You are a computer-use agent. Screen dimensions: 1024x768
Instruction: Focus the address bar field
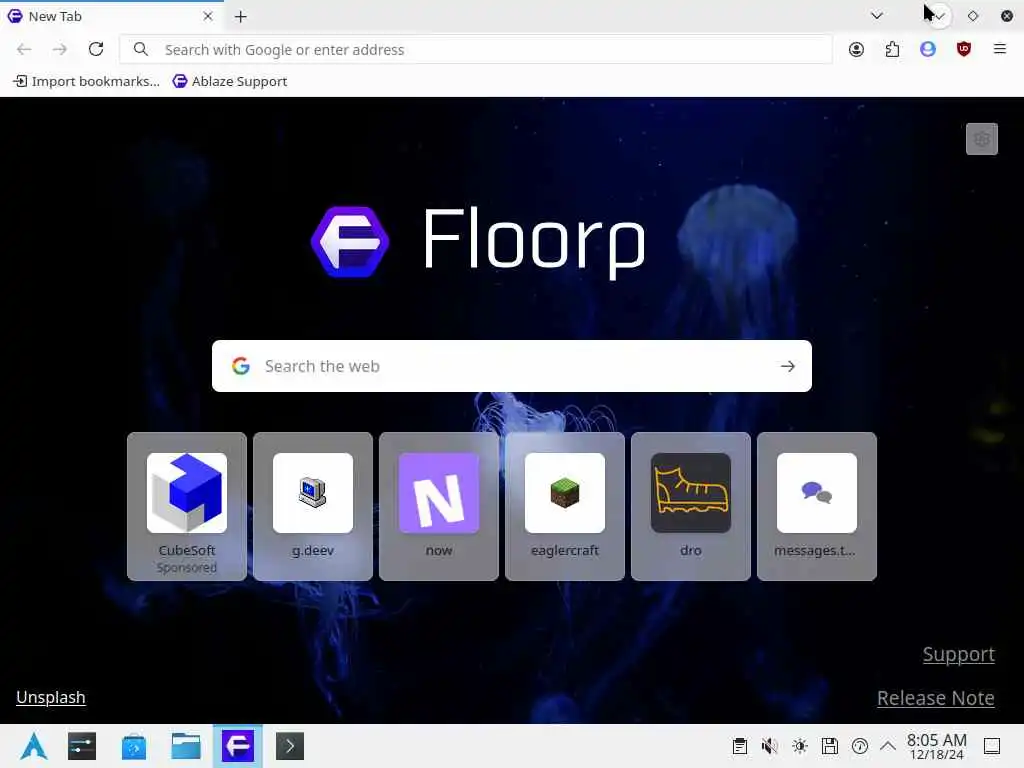coord(475,50)
